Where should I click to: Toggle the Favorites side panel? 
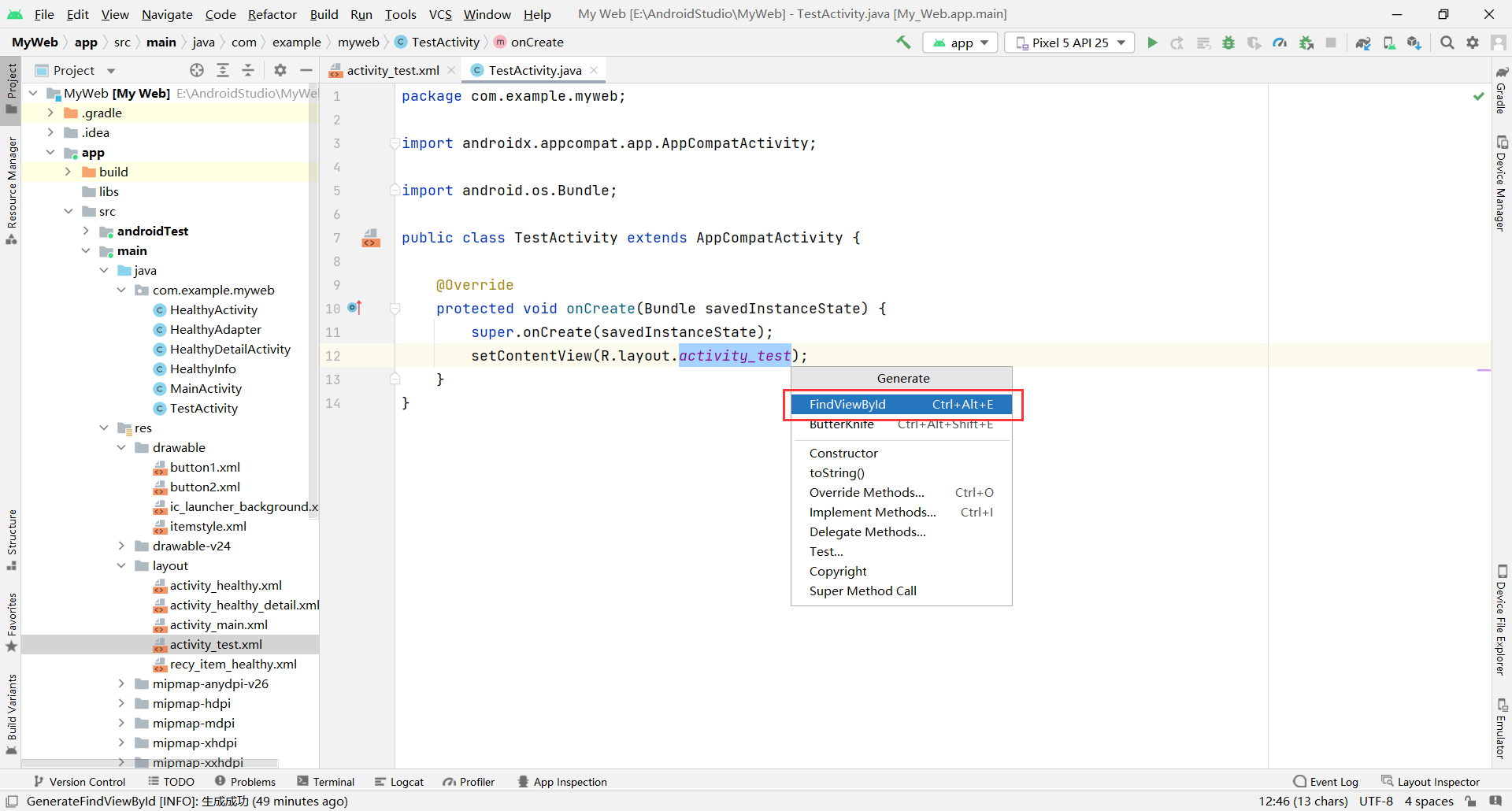[11, 623]
